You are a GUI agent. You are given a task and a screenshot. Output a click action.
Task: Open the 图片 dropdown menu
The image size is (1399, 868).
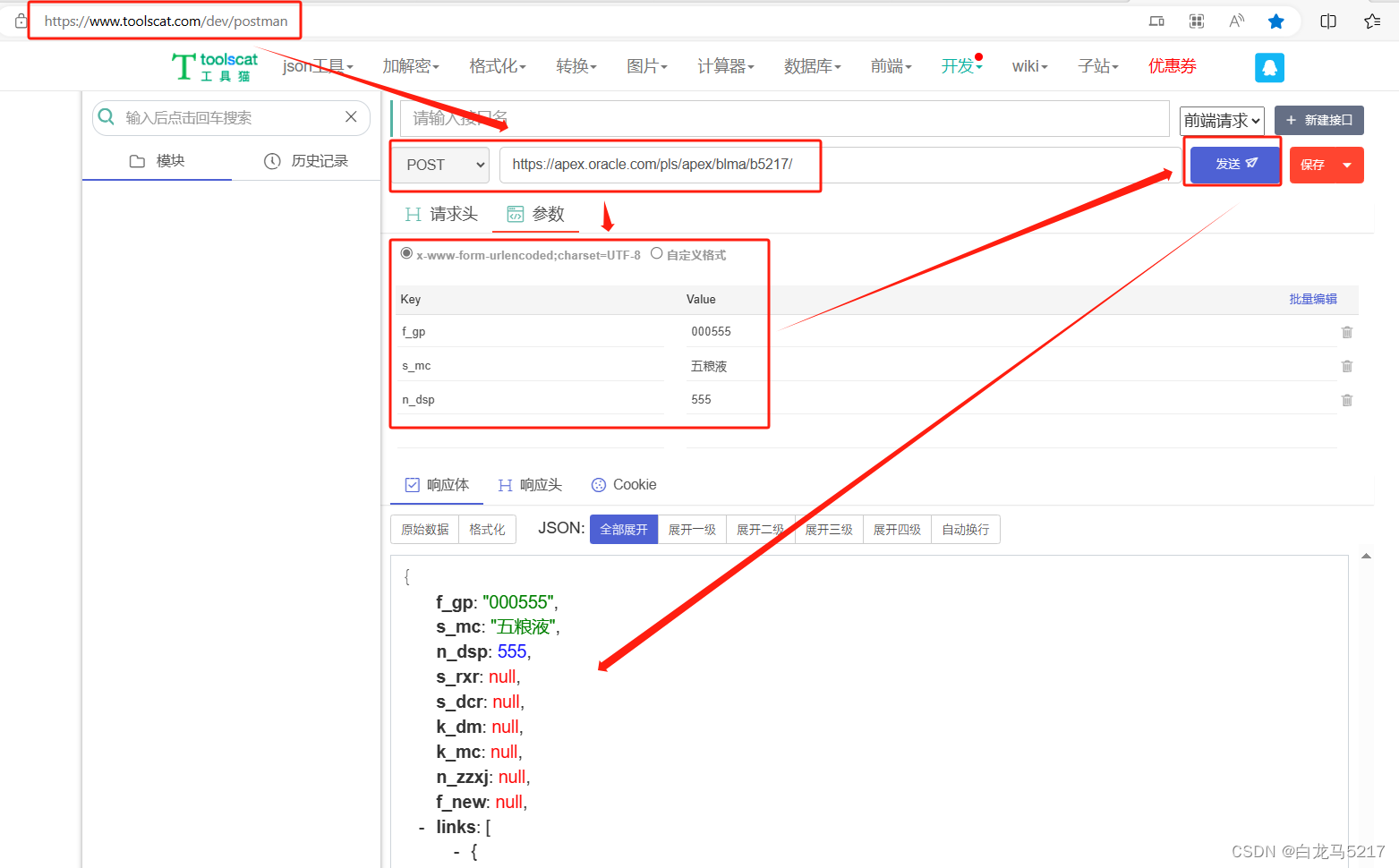coord(647,66)
